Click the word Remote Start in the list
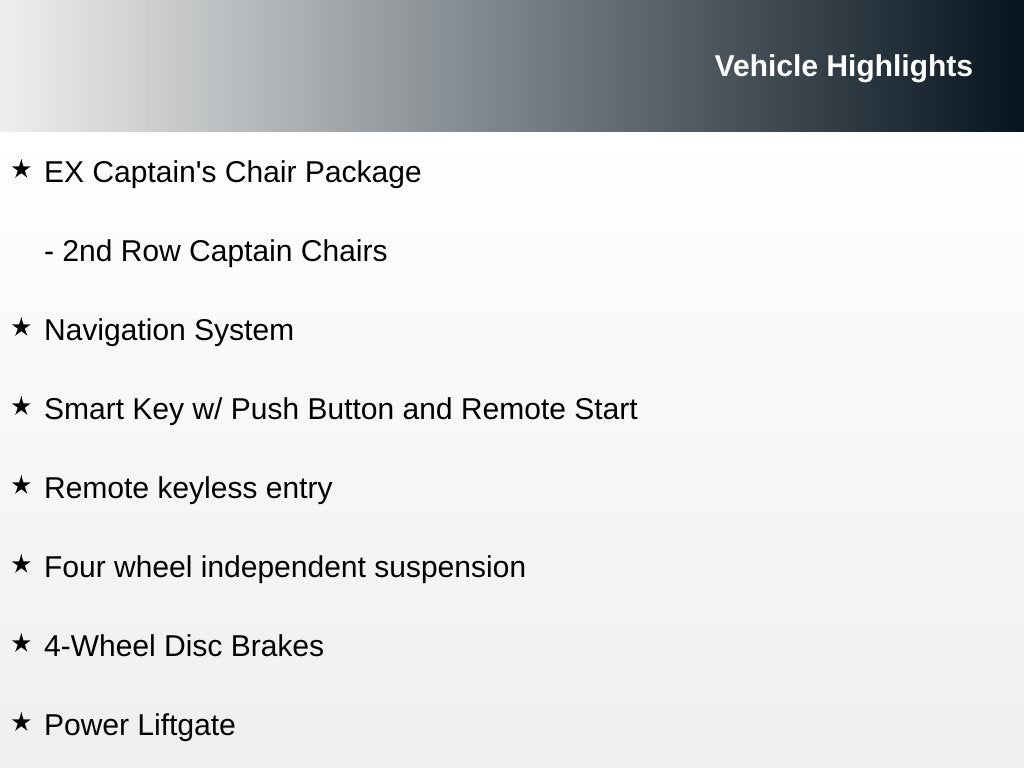The width and height of the screenshot is (1024, 768). [549, 409]
